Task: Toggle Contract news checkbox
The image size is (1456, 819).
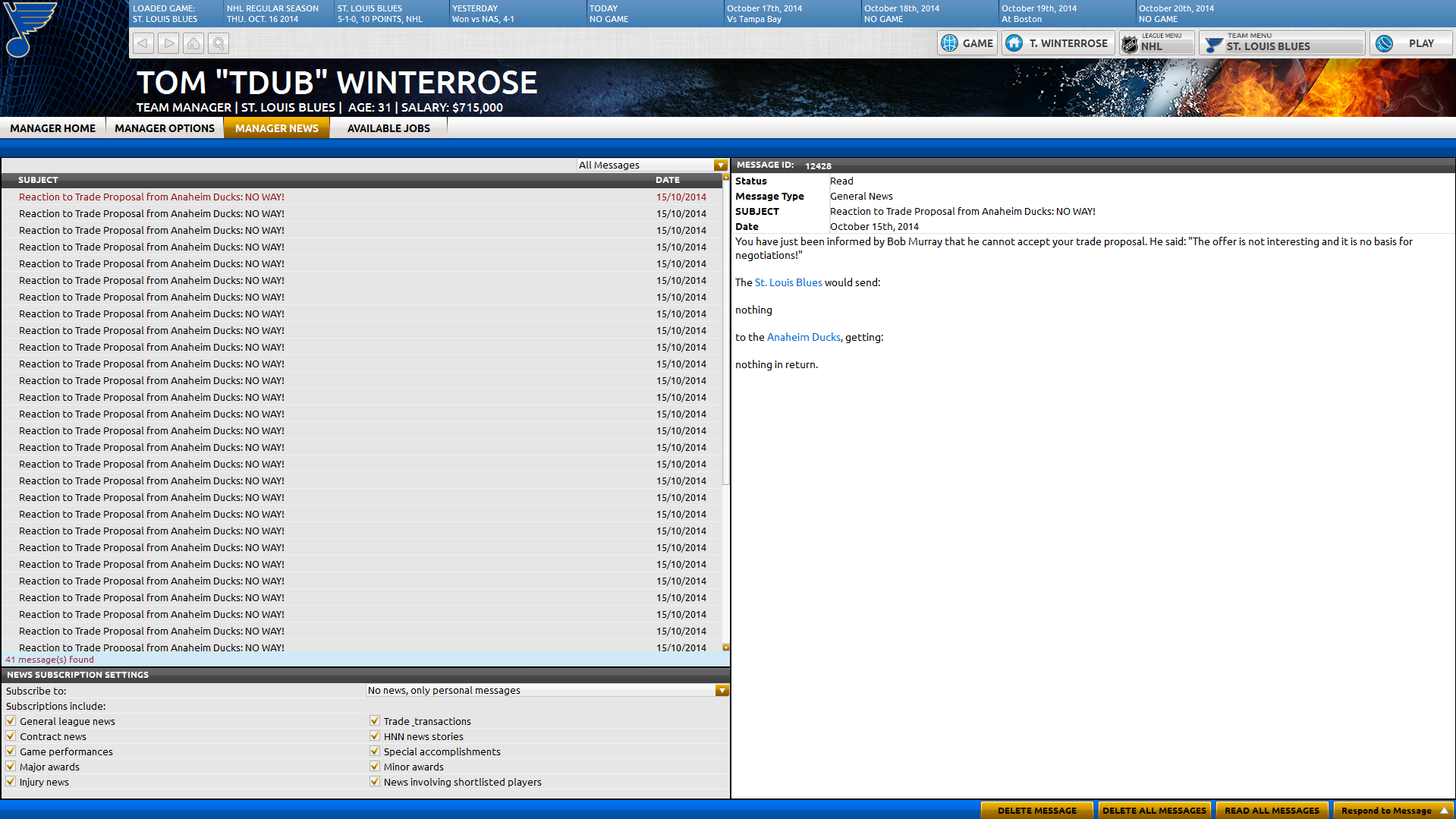Action: pos(11,736)
